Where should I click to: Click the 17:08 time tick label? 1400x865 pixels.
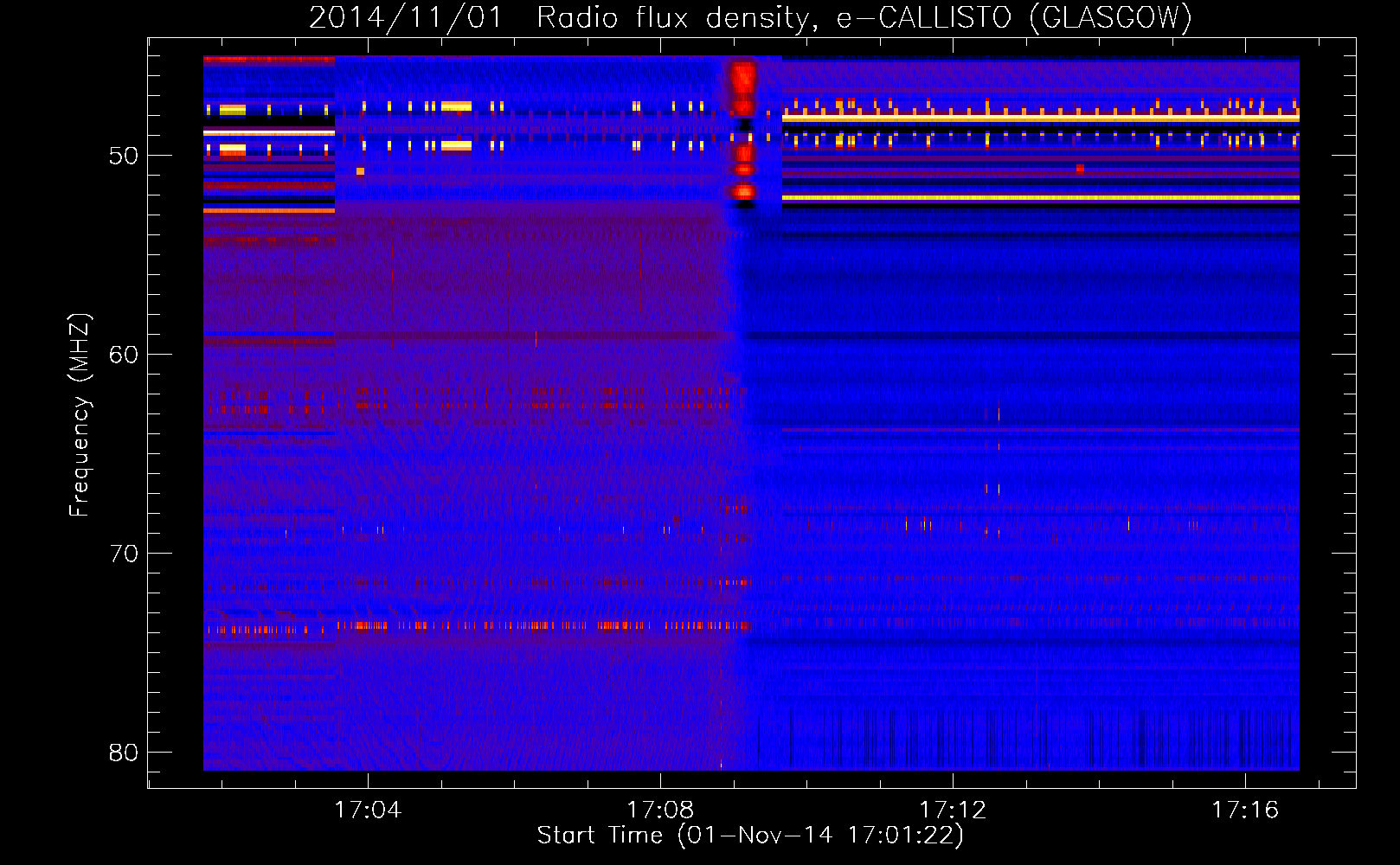(660, 811)
